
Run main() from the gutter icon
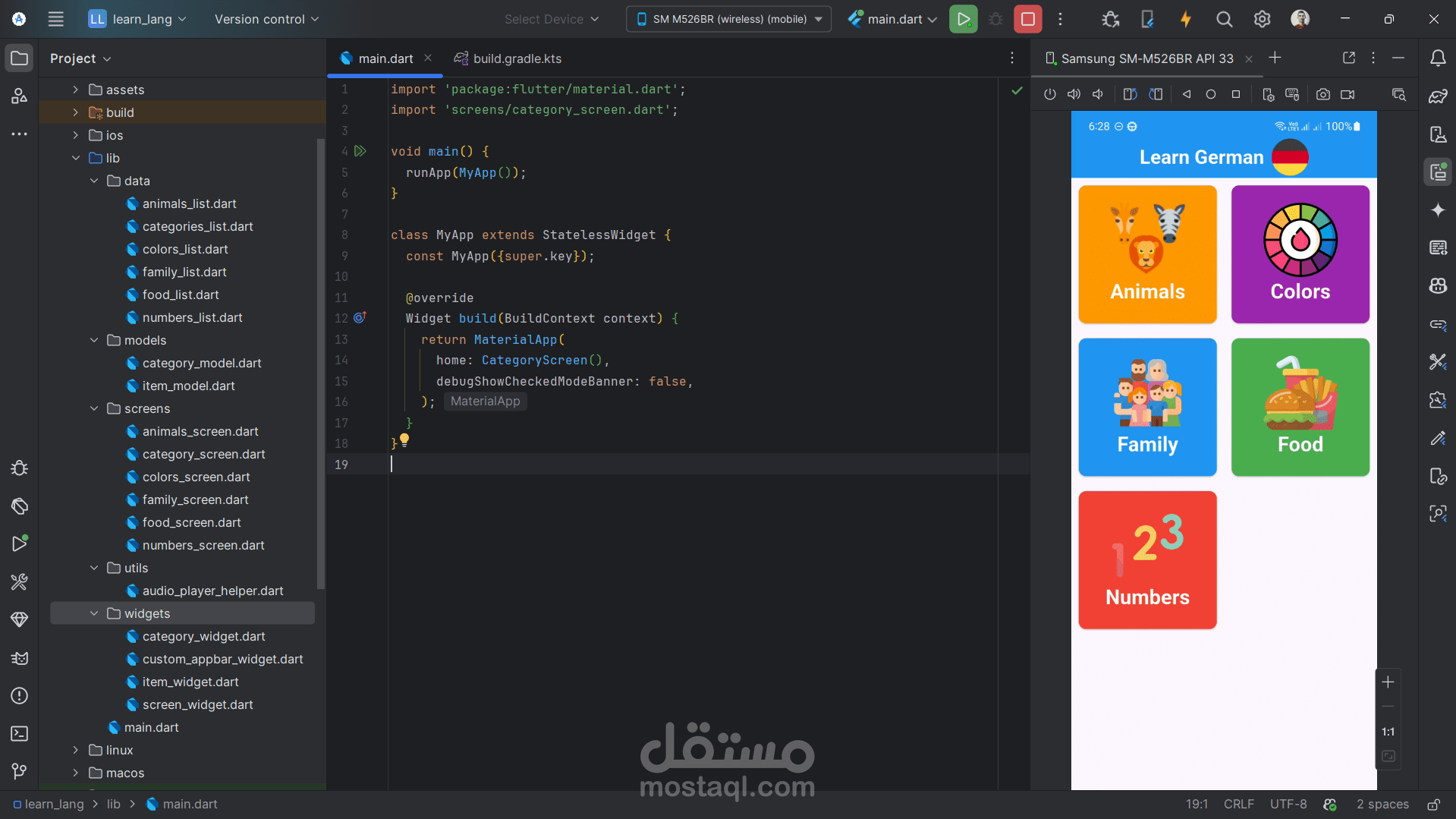360,151
